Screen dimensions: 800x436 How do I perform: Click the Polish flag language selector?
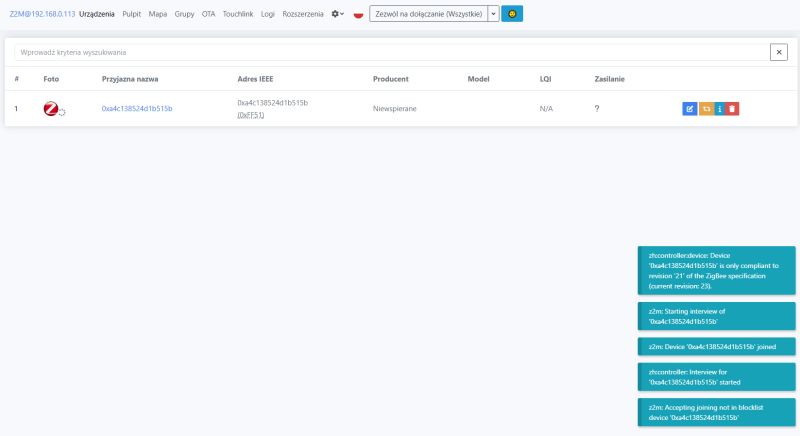click(358, 14)
